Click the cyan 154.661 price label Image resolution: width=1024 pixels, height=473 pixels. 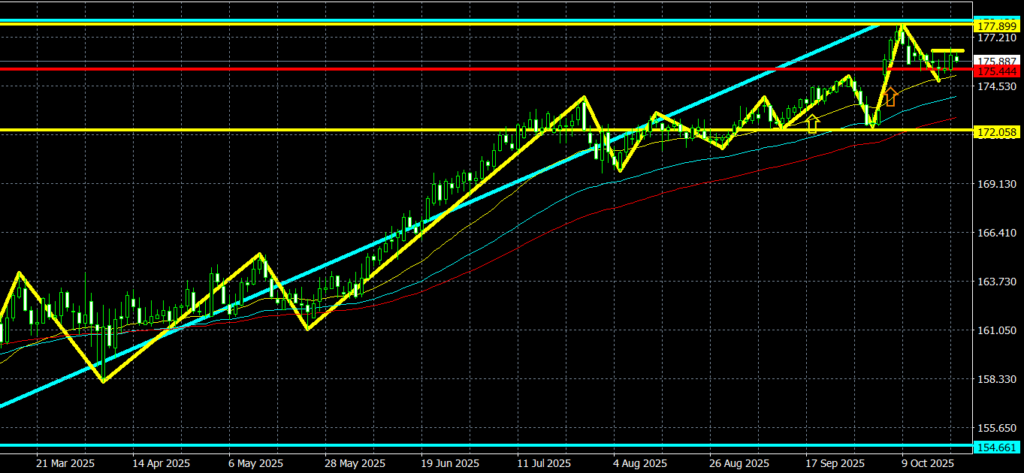[997, 446]
